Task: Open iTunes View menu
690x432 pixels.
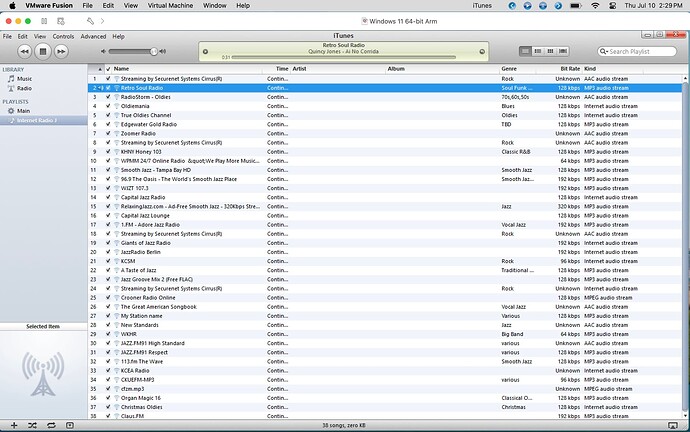Action: 40,37
